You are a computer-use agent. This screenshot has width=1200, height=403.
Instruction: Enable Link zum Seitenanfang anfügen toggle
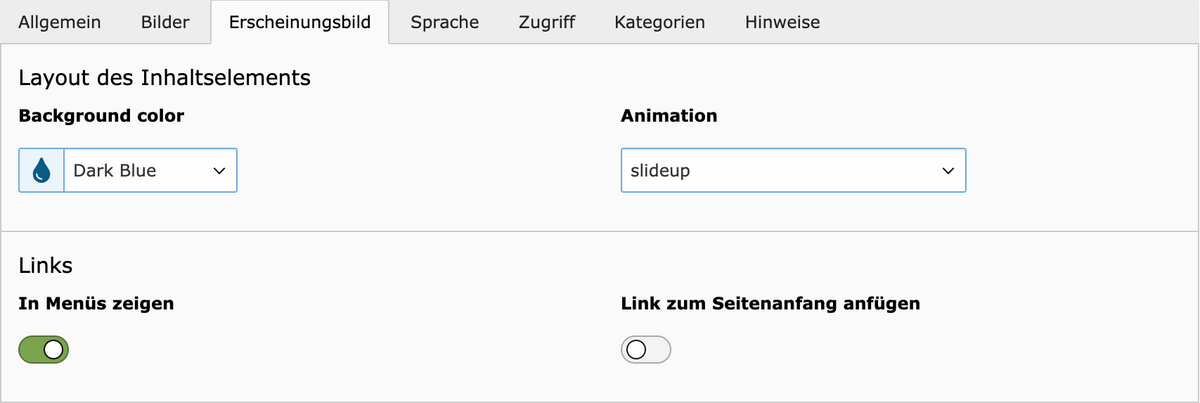(x=646, y=349)
